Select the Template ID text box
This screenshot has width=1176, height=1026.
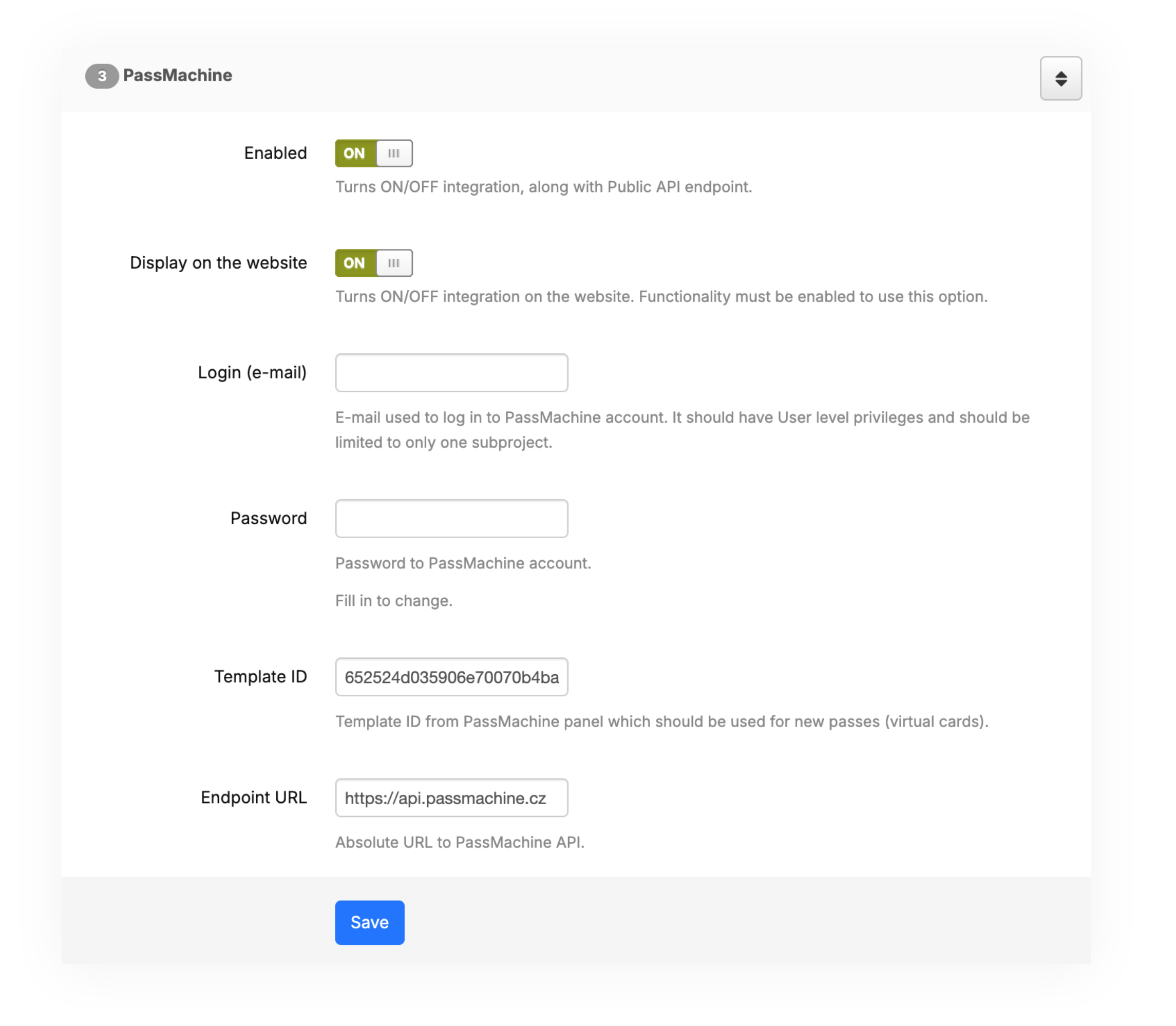point(451,677)
